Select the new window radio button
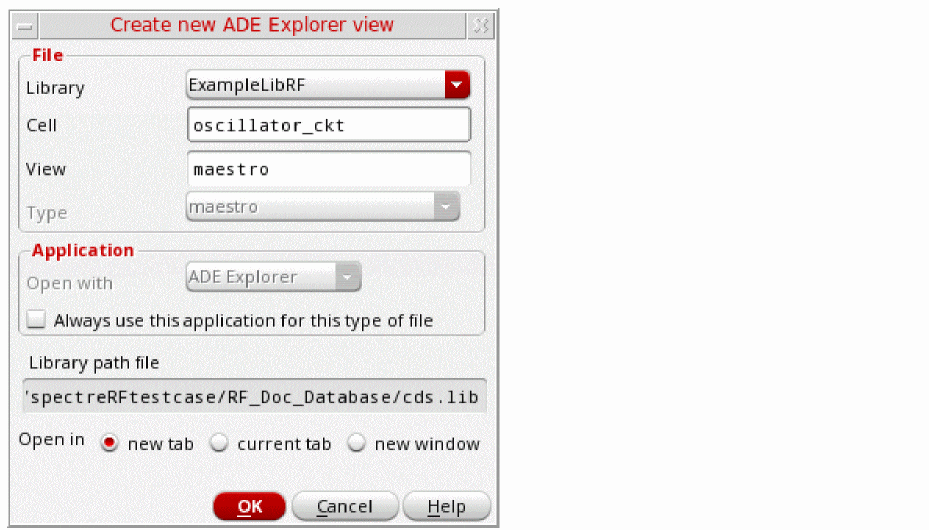This screenshot has height=530, width=929. coord(356,443)
